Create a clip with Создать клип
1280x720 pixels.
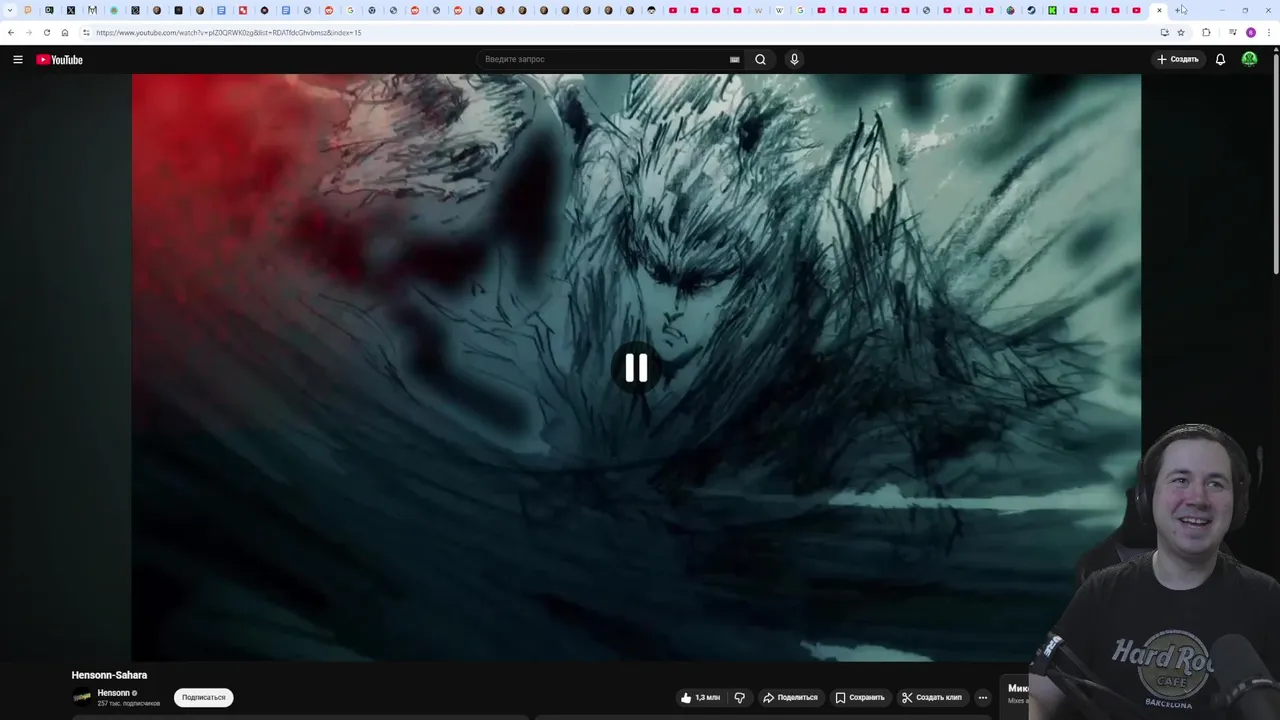931,697
